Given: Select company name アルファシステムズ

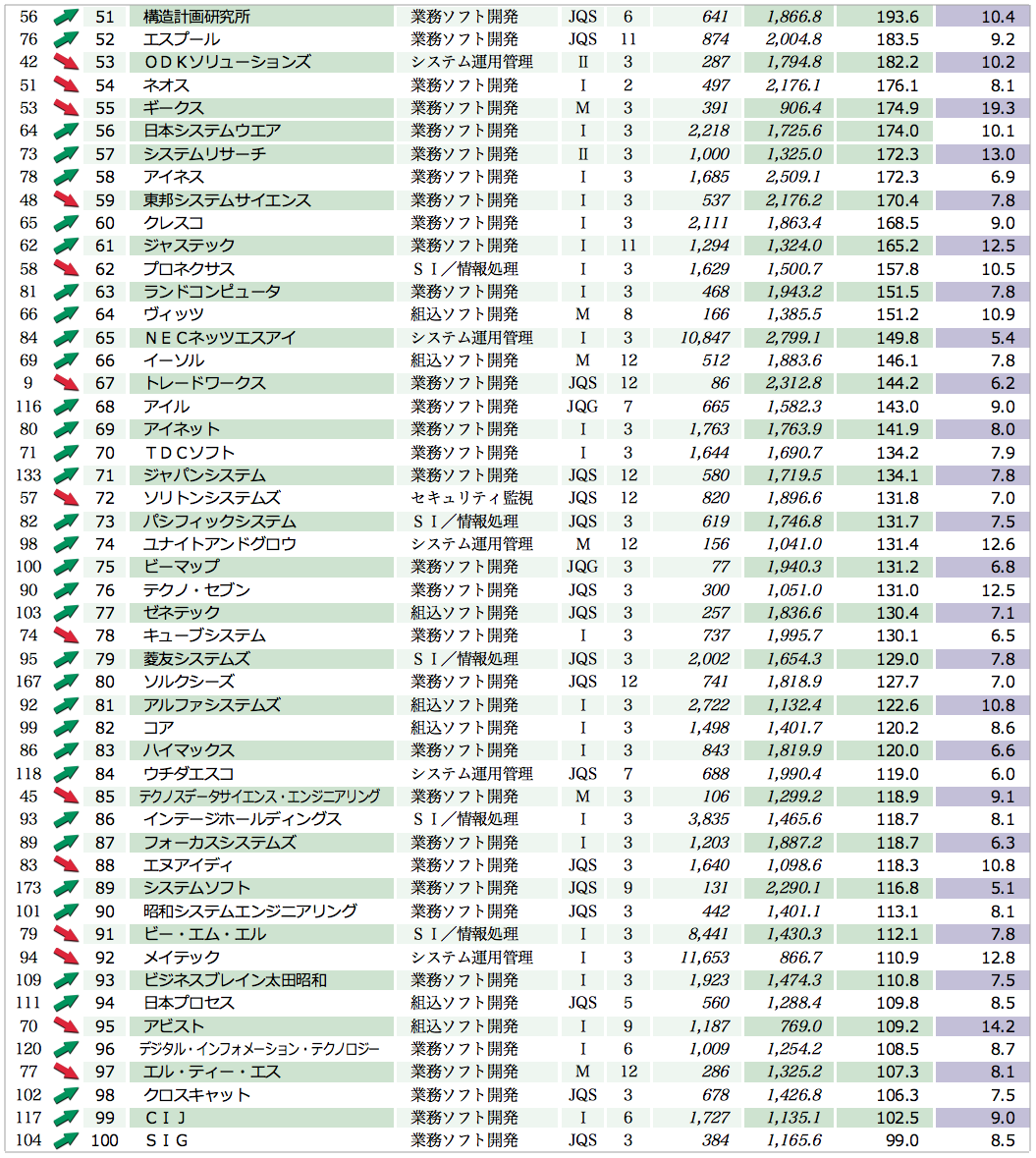Looking at the screenshot, I should [x=212, y=704].
